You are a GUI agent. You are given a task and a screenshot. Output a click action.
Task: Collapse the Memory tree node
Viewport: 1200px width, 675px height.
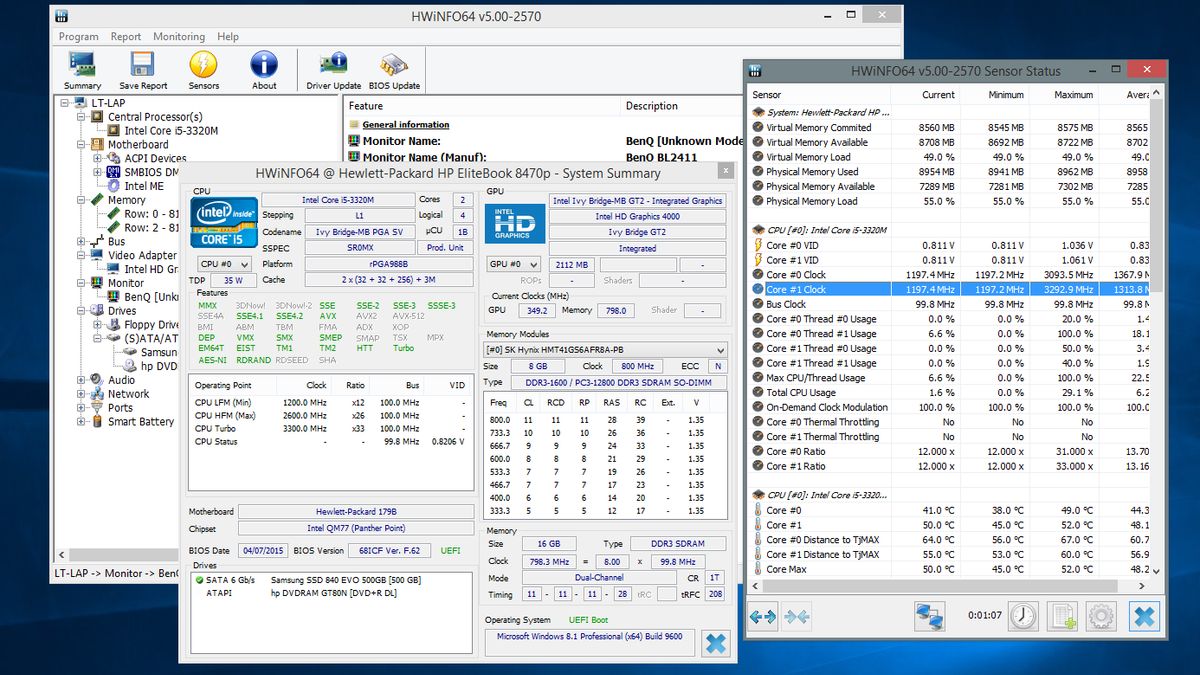[82, 200]
